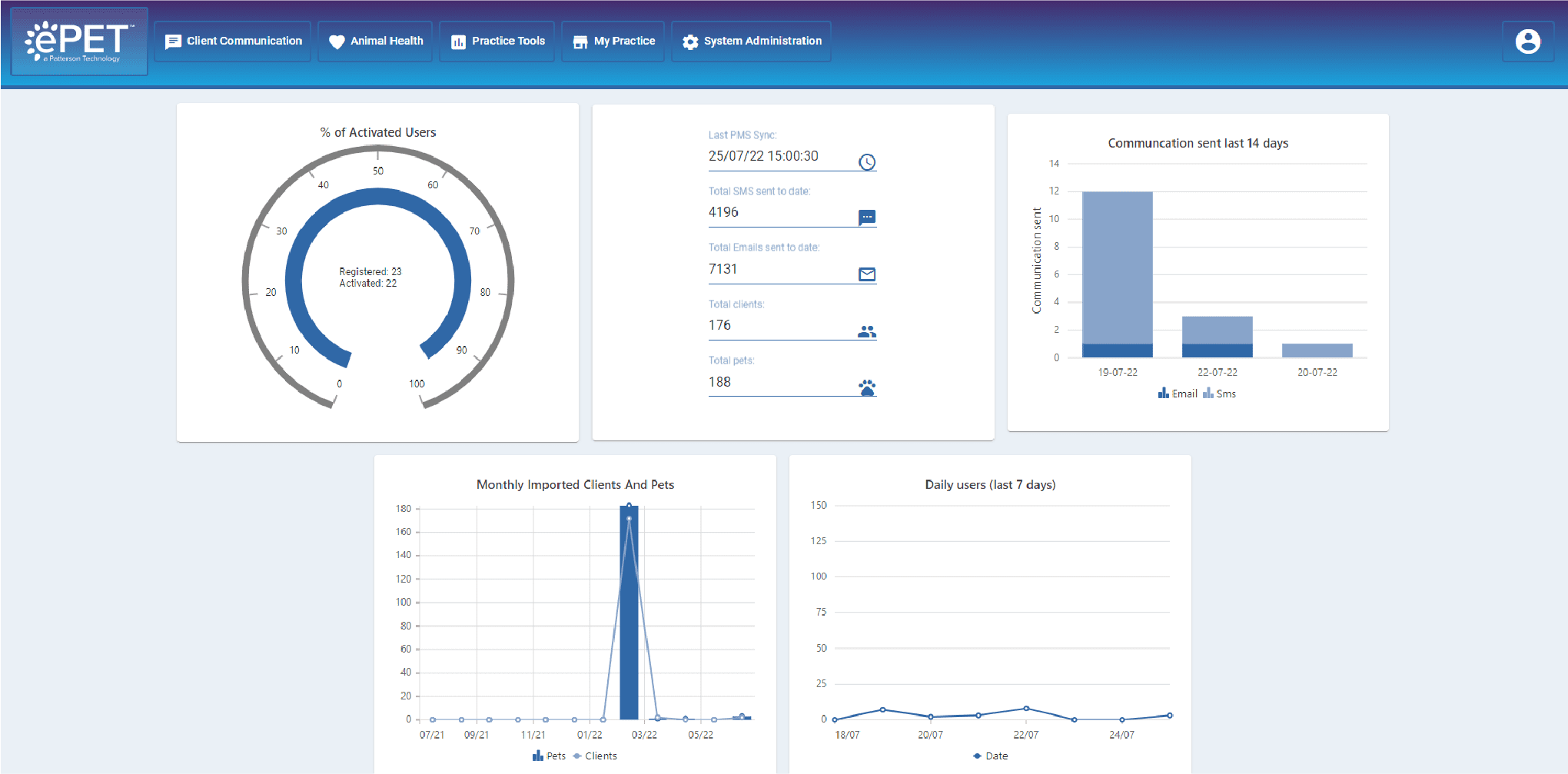Click the 22/07 data point on daily users
1568x774 pixels.
pos(1026,709)
